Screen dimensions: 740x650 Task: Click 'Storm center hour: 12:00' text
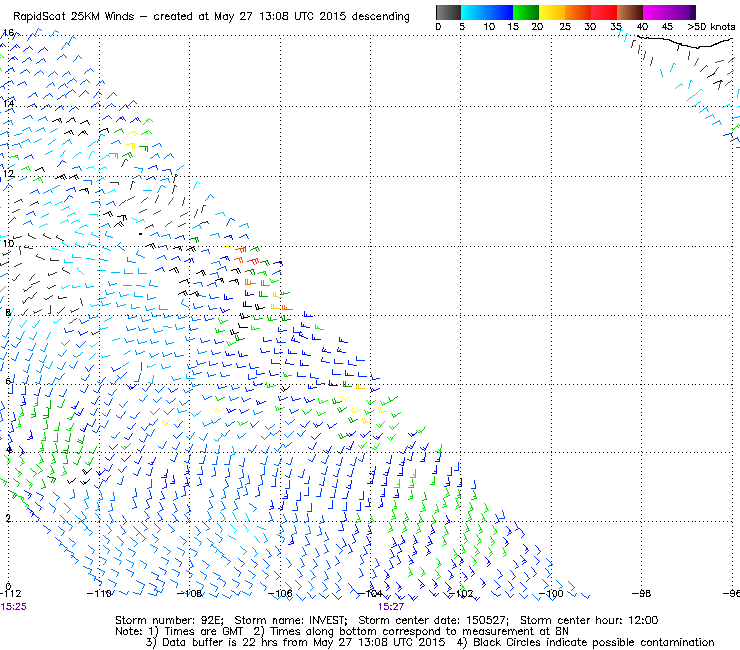pyautogui.click(x=589, y=620)
